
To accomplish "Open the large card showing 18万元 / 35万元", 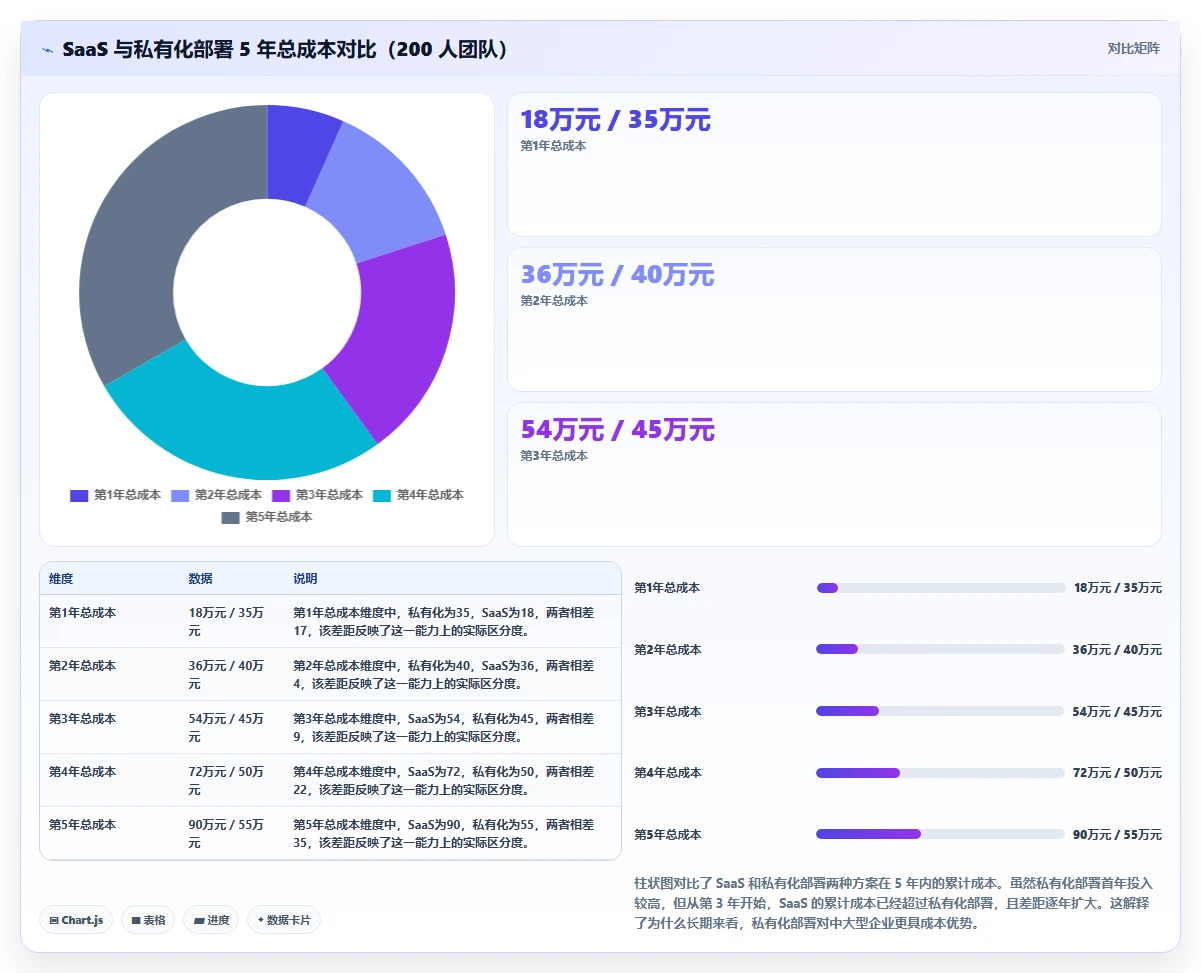I will [x=834, y=165].
